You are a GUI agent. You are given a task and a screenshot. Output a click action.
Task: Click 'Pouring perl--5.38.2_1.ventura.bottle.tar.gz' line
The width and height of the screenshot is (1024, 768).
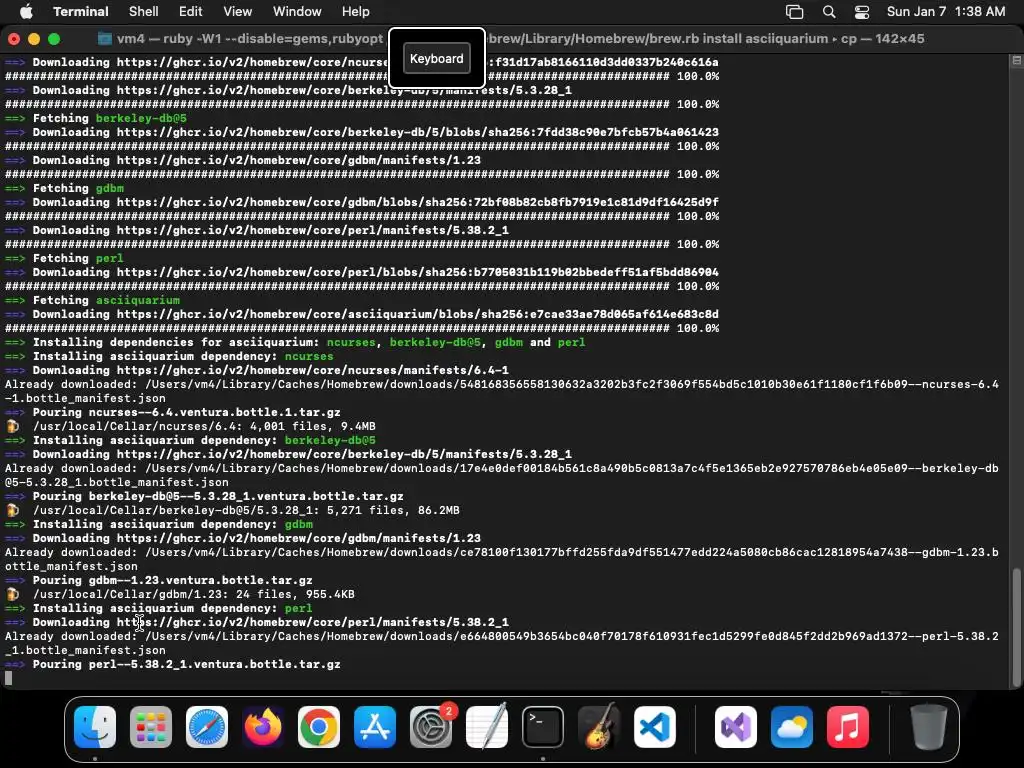tap(173, 664)
